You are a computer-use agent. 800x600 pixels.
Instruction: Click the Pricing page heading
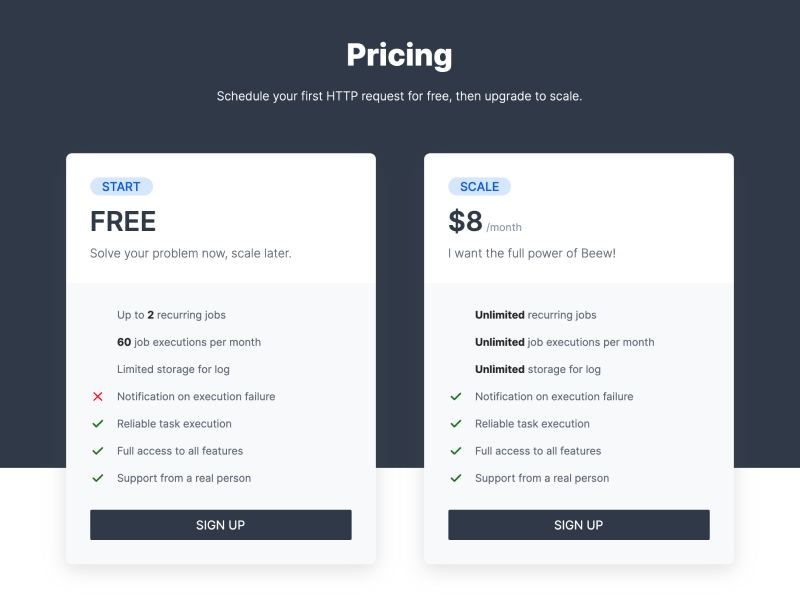click(x=399, y=55)
